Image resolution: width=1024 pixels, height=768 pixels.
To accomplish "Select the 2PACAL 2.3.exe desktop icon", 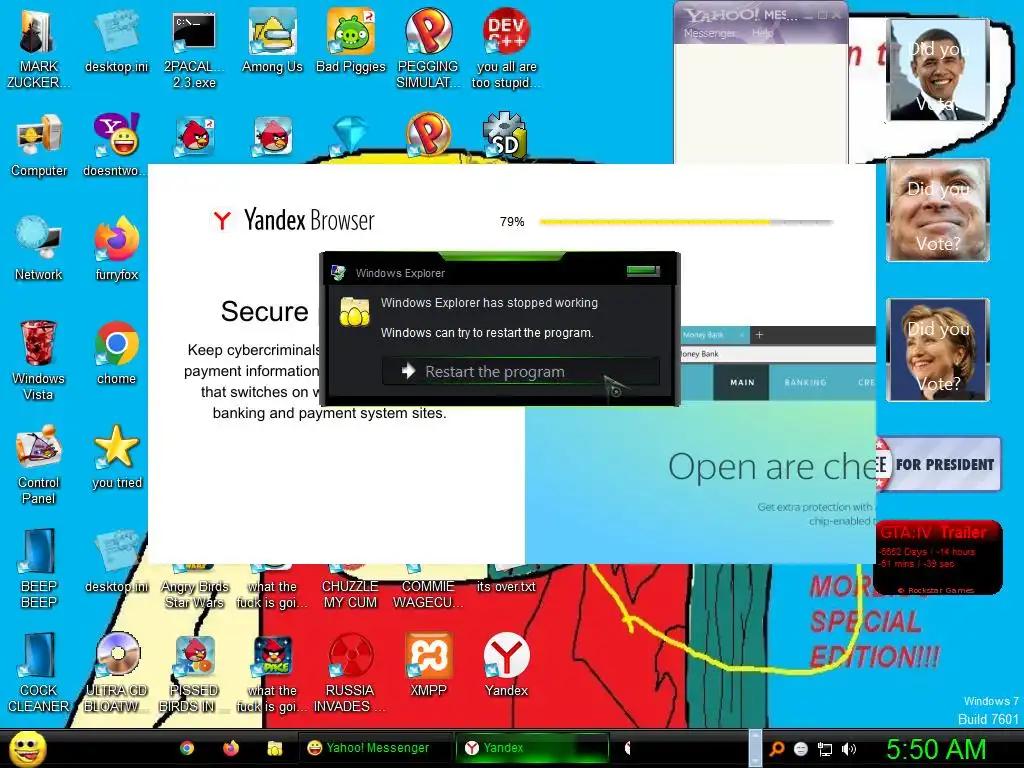I will click(x=194, y=49).
